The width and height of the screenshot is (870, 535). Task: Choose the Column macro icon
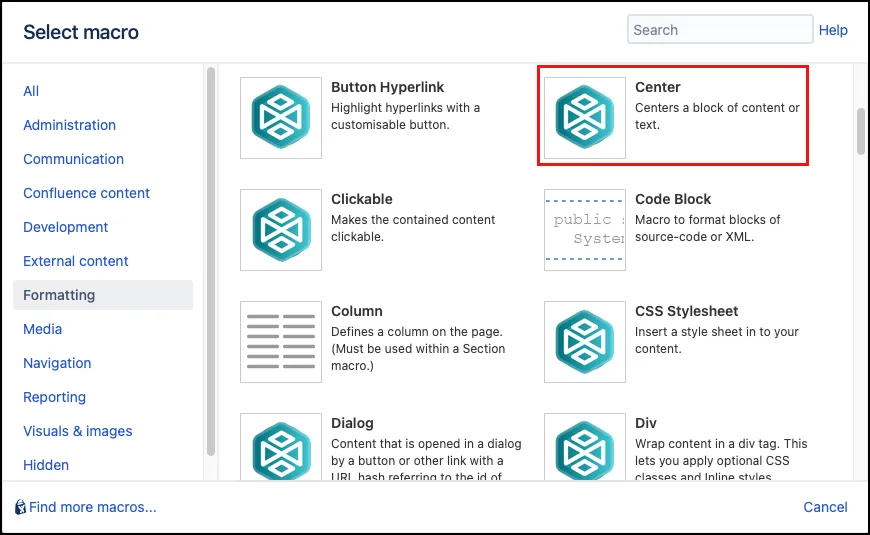tap(281, 342)
